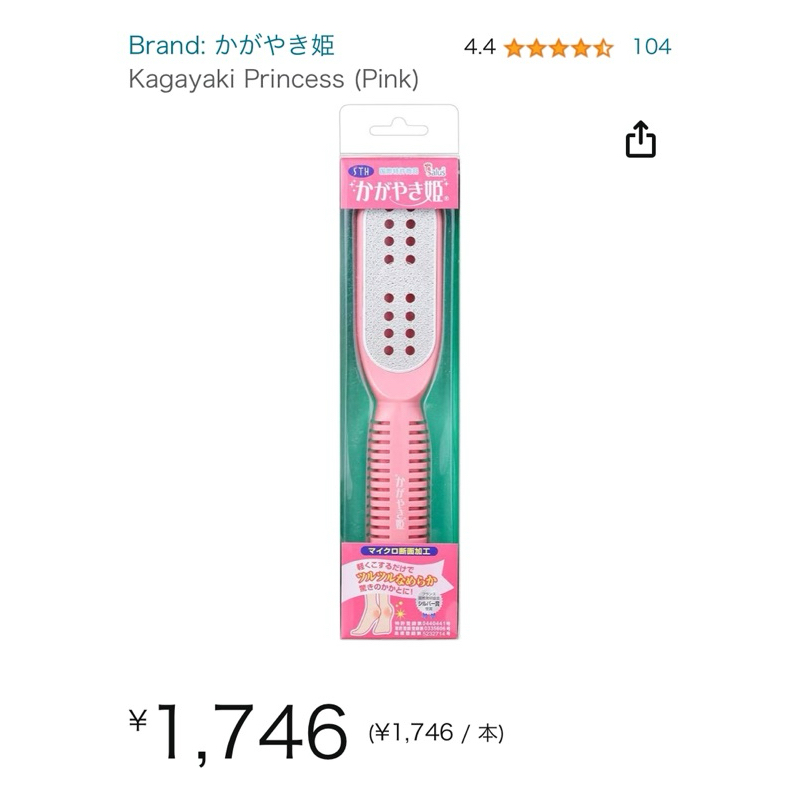The image size is (800, 800).
Task: Open the 104 customer reviews link
Action: pyautogui.click(x=652, y=47)
